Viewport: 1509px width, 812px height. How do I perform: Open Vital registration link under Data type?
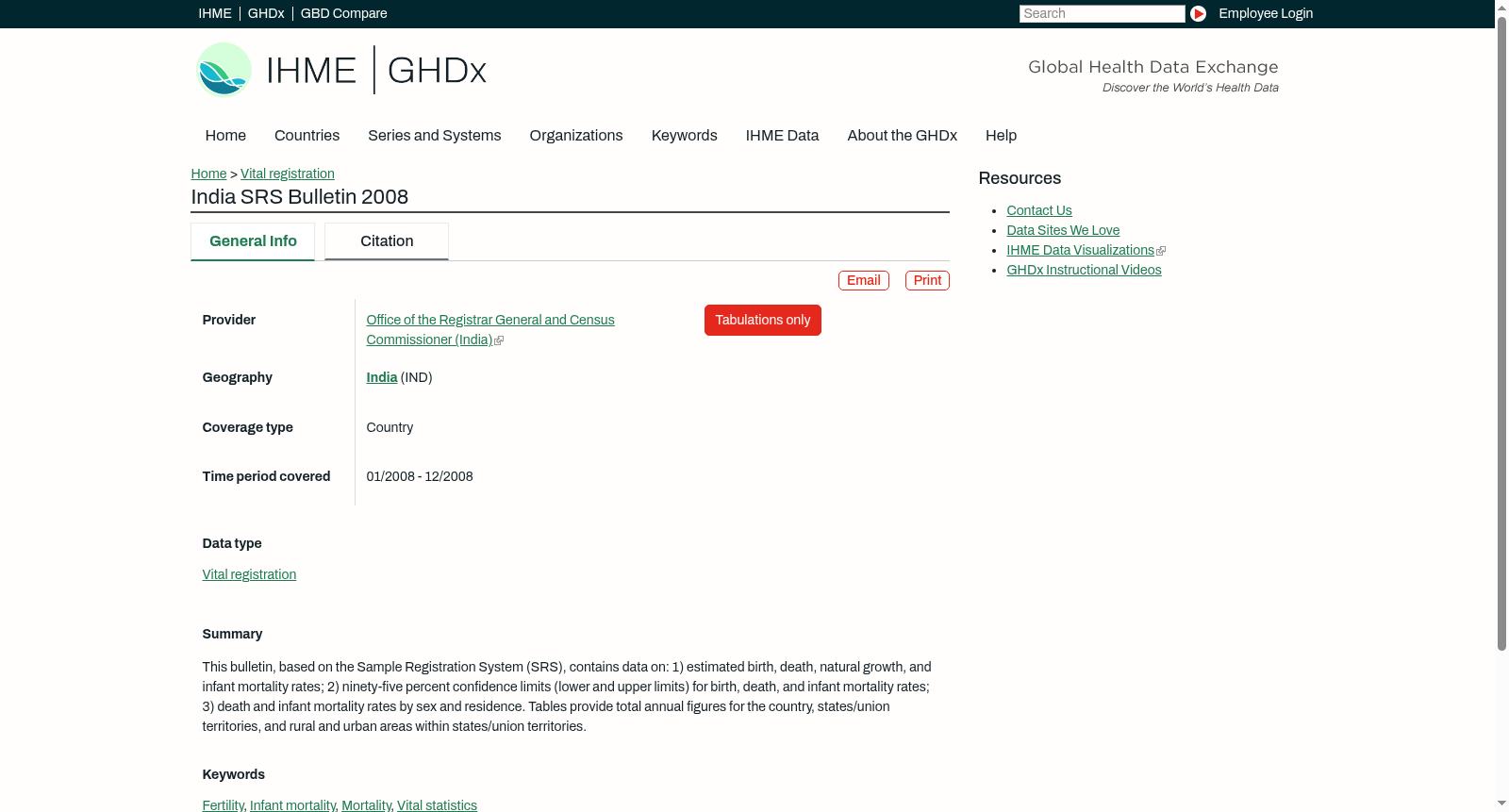[249, 574]
